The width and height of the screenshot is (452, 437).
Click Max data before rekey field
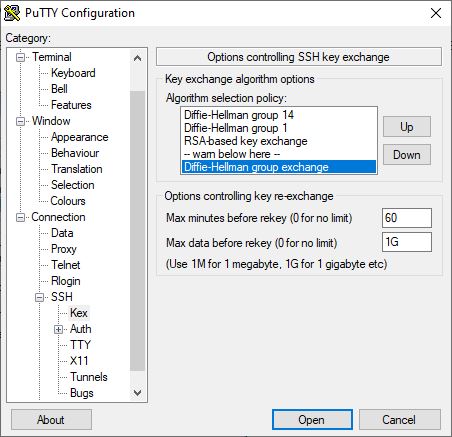coord(407,242)
